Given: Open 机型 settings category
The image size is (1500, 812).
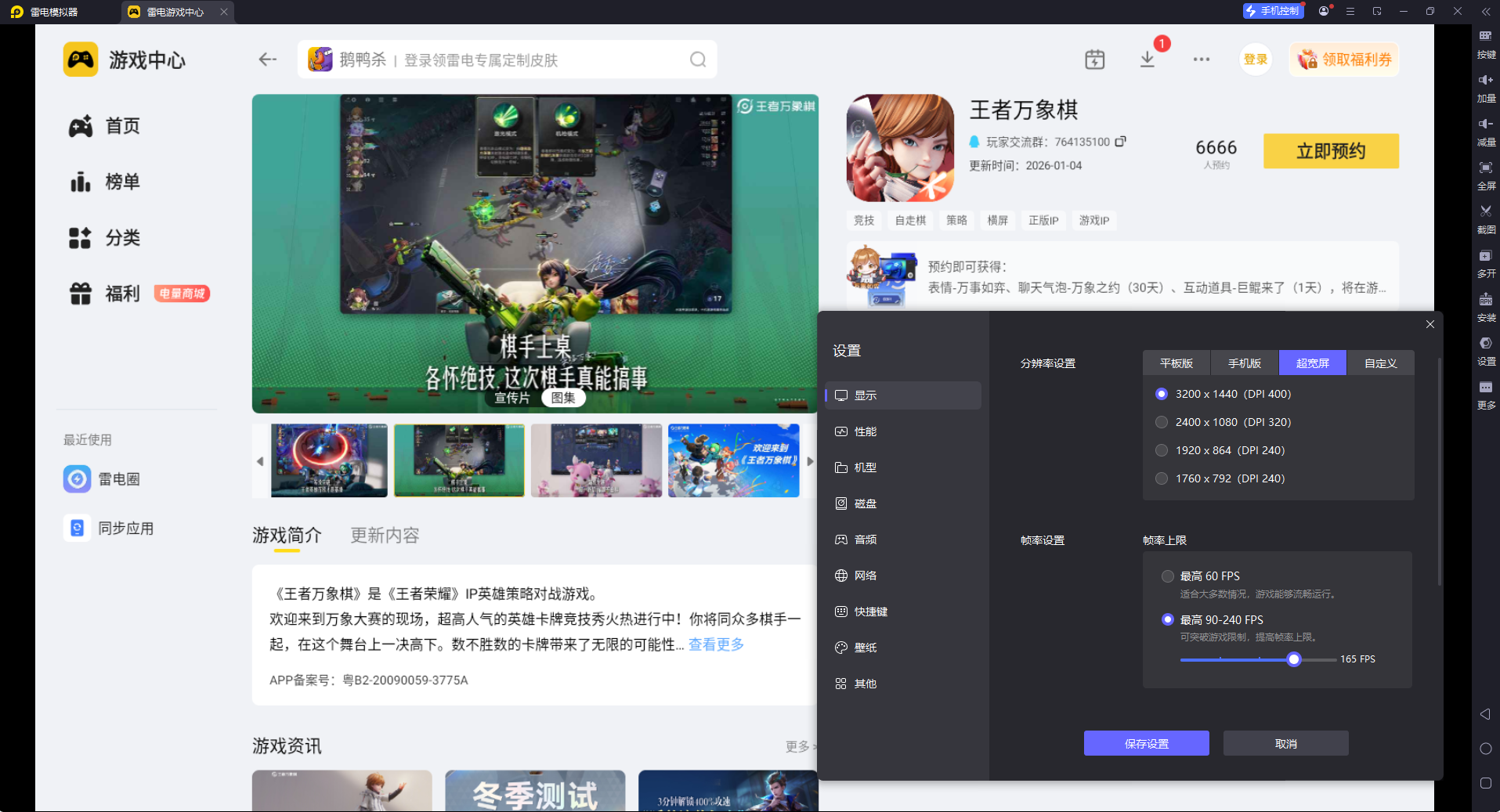Looking at the screenshot, I should click(x=903, y=467).
